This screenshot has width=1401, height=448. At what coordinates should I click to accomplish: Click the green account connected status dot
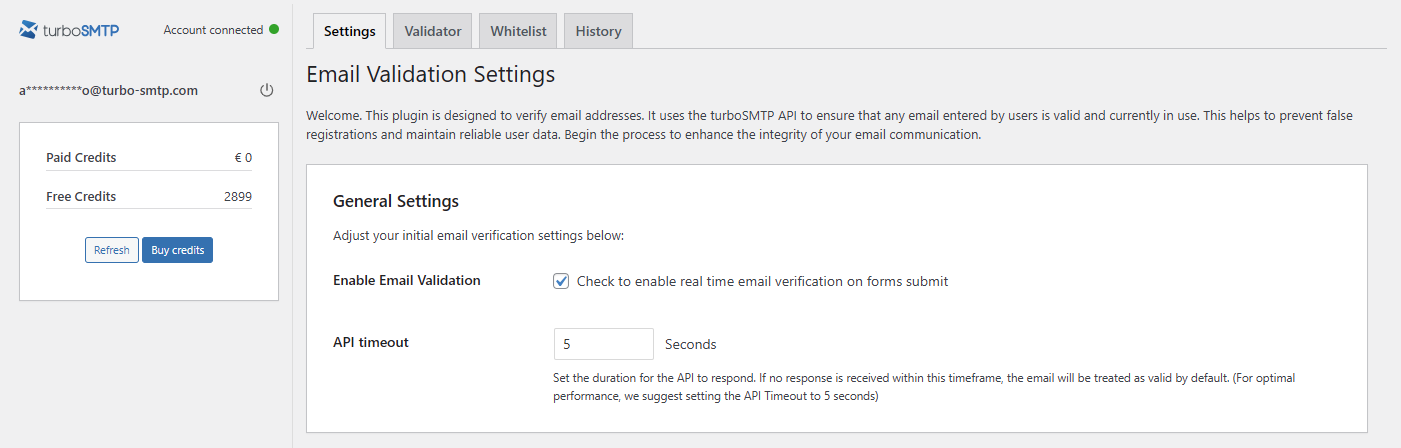pos(274,30)
